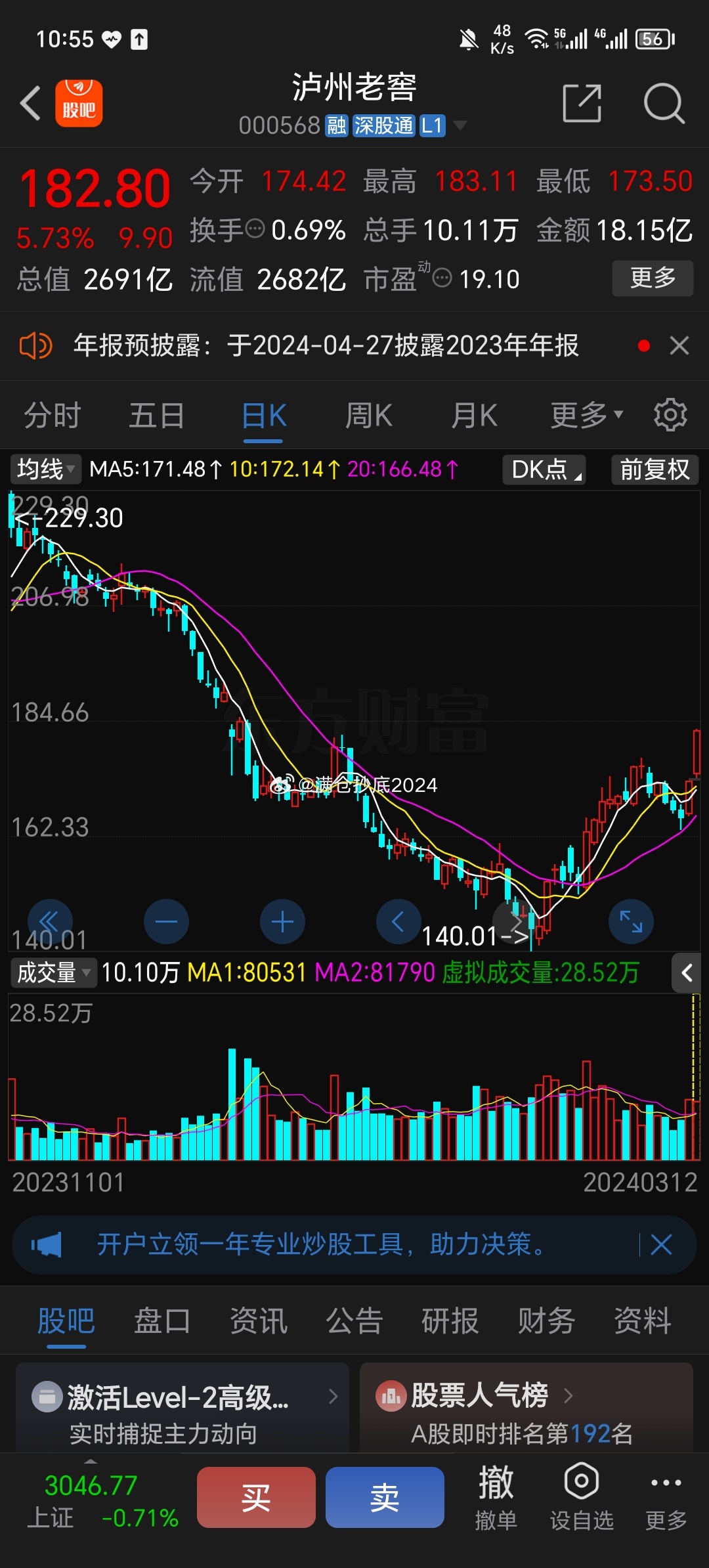Switch to the 五日 chart tab
The height and width of the screenshot is (1568, 709).
[156, 416]
